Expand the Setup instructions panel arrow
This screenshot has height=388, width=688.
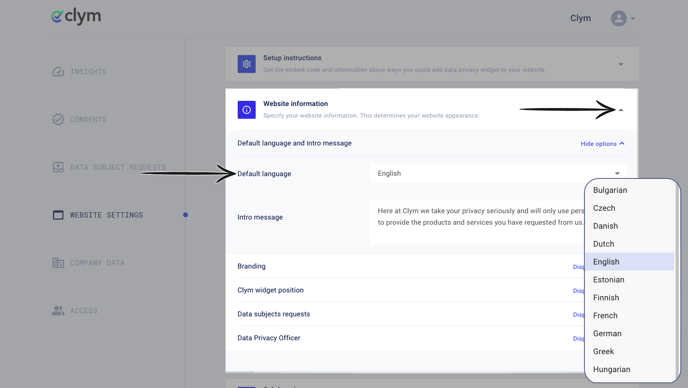coord(620,65)
